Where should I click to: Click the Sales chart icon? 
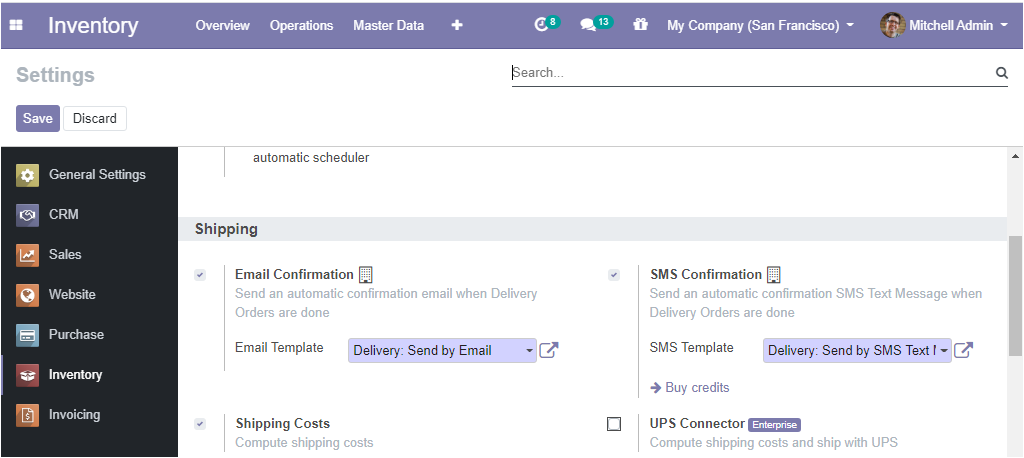(27, 255)
